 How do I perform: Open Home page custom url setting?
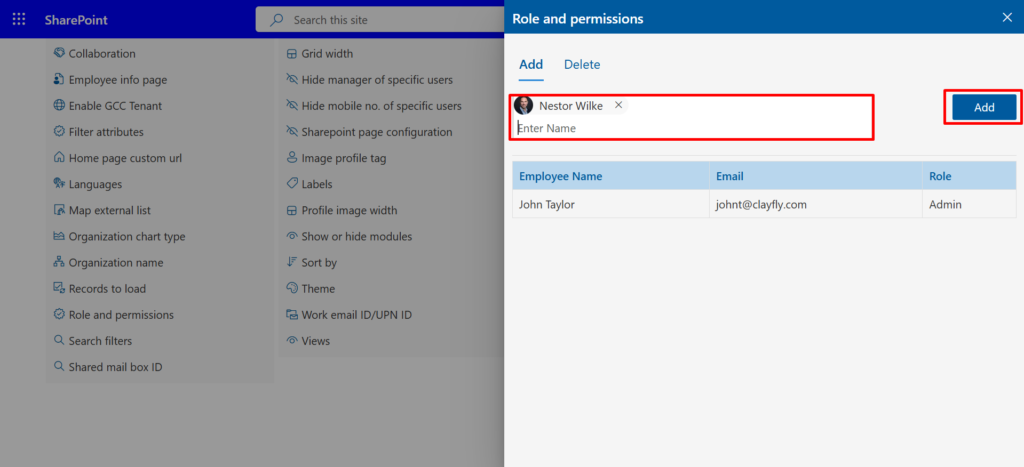coord(125,158)
